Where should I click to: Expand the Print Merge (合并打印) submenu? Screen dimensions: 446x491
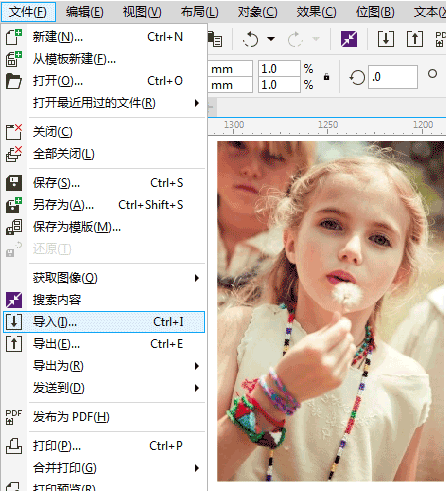(x=197, y=468)
